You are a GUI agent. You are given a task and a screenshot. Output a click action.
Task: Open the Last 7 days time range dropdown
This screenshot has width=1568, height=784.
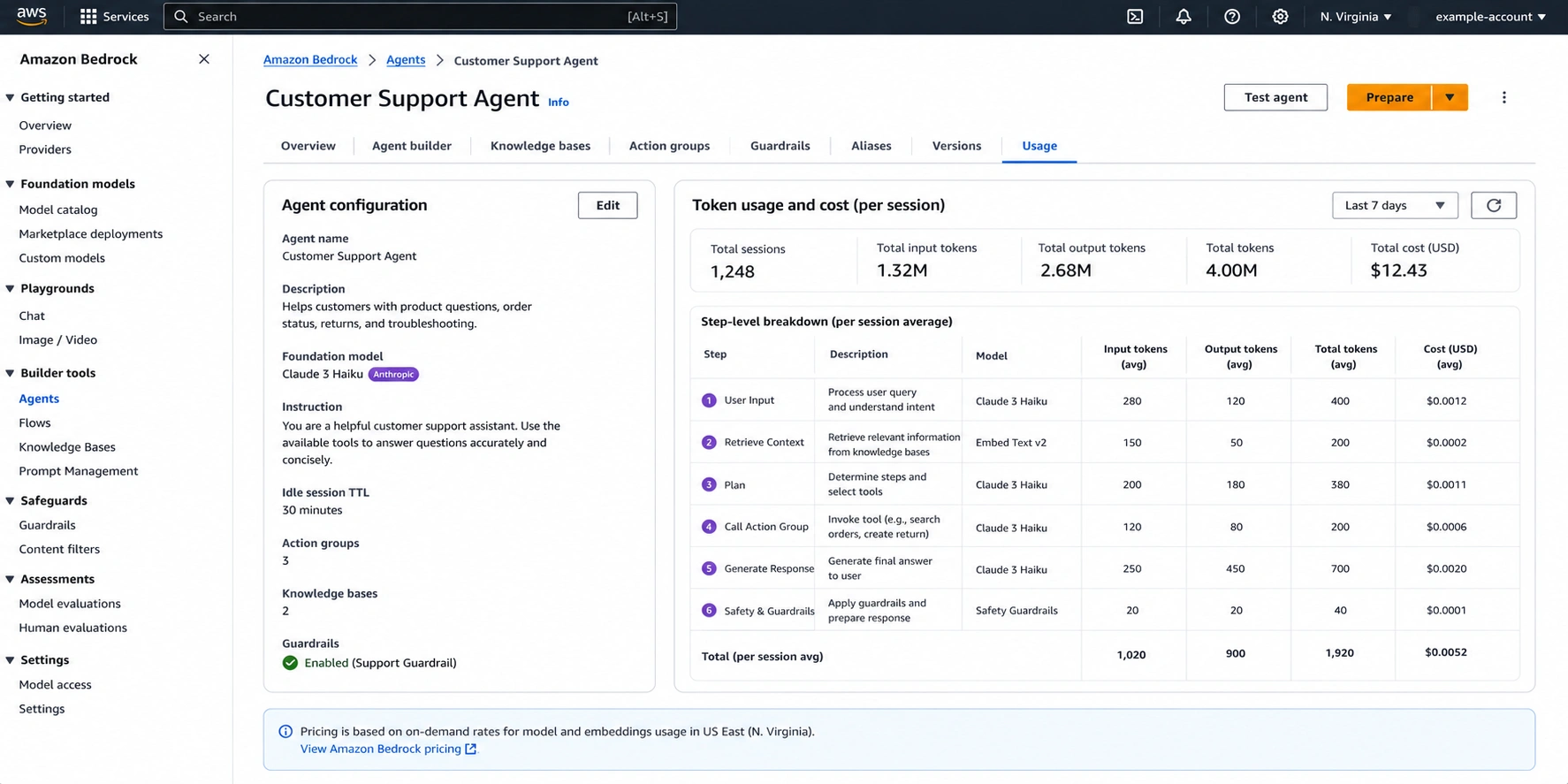[1395, 205]
